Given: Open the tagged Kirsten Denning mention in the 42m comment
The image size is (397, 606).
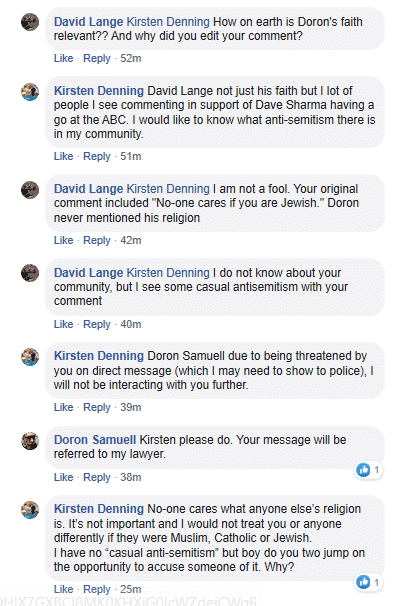Looking at the screenshot, I should point(168,189).
